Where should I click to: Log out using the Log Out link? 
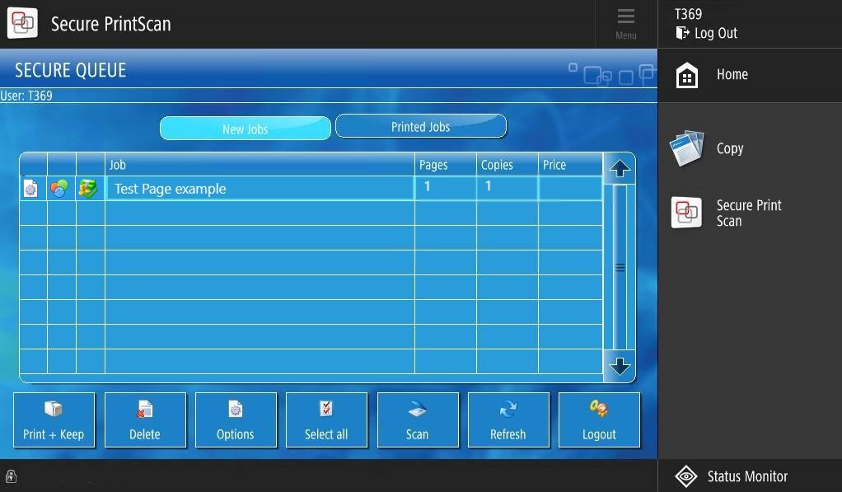click(707, 33)
